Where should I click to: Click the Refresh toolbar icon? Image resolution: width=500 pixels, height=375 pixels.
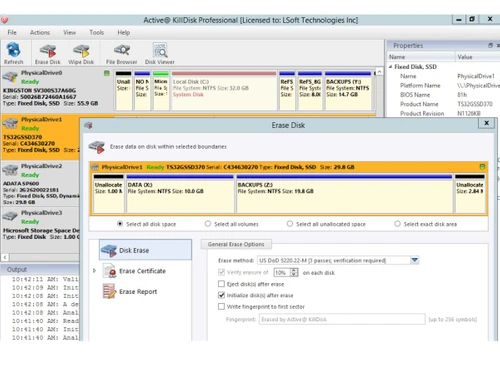point(14,53)
